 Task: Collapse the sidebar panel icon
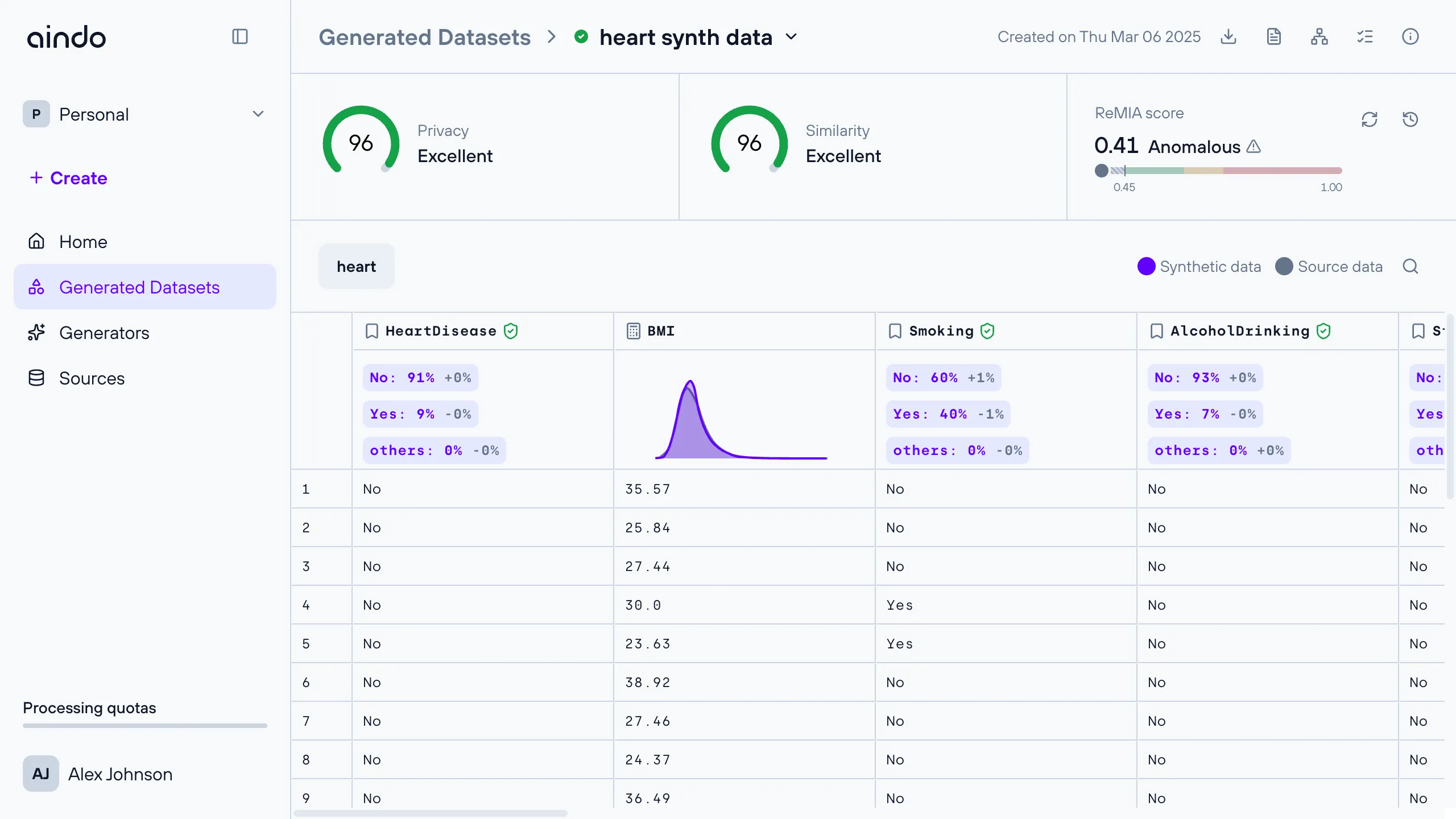pos(240,37)
